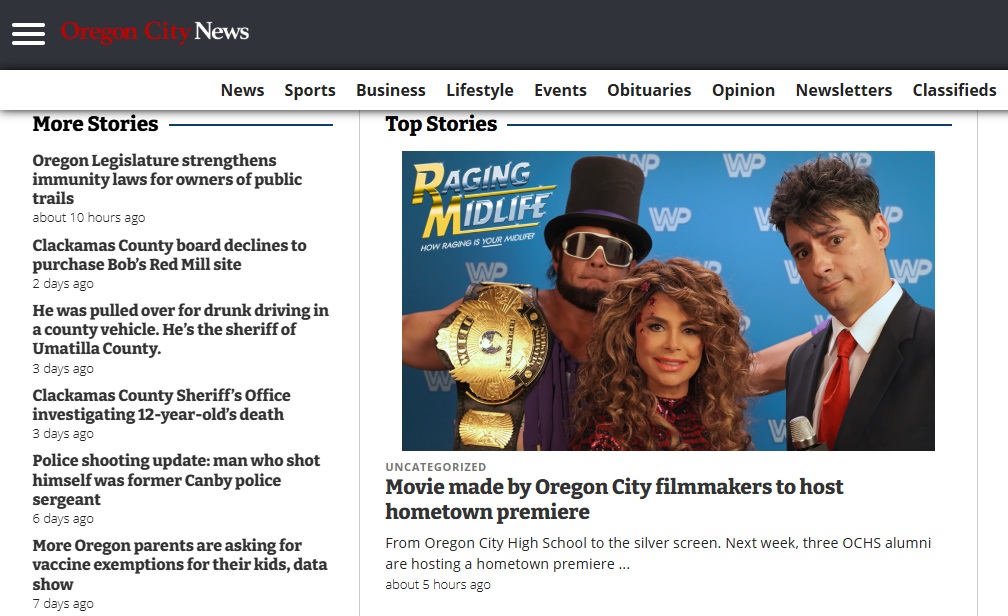The image size is (1008, 616).
Task: Click the Oregon City News logo
Action: tap(155, 32)
